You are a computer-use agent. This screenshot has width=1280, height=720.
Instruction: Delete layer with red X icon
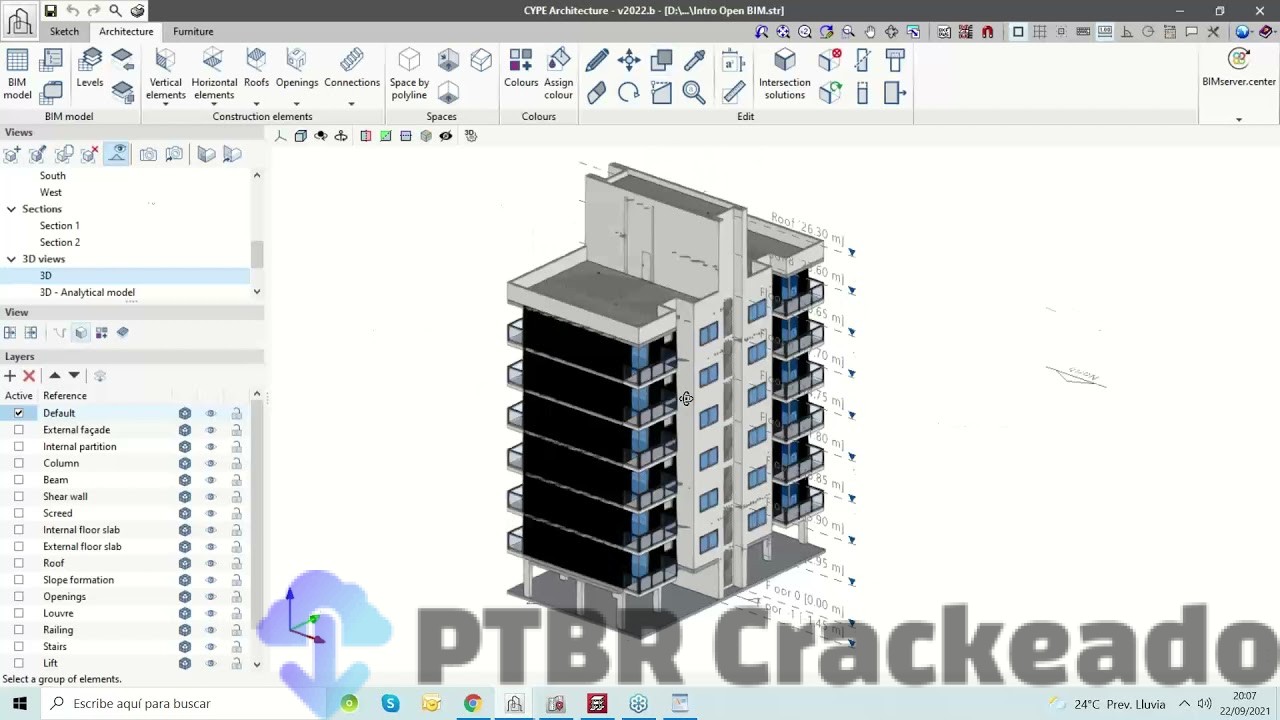(x=29, y=376)
